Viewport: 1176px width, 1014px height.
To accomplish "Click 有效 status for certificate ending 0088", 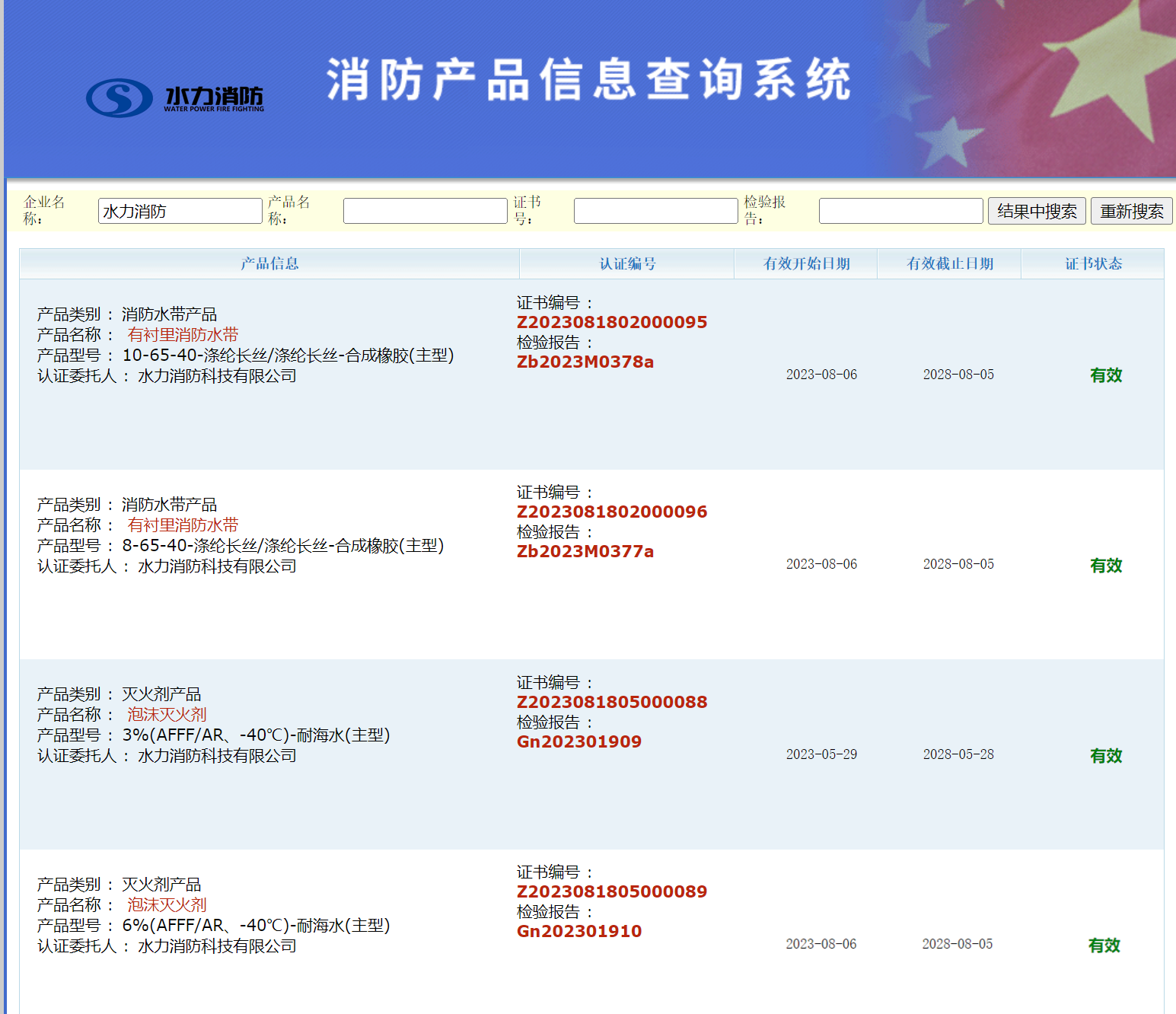I will pyautogui.click(x=1106, y=756).
